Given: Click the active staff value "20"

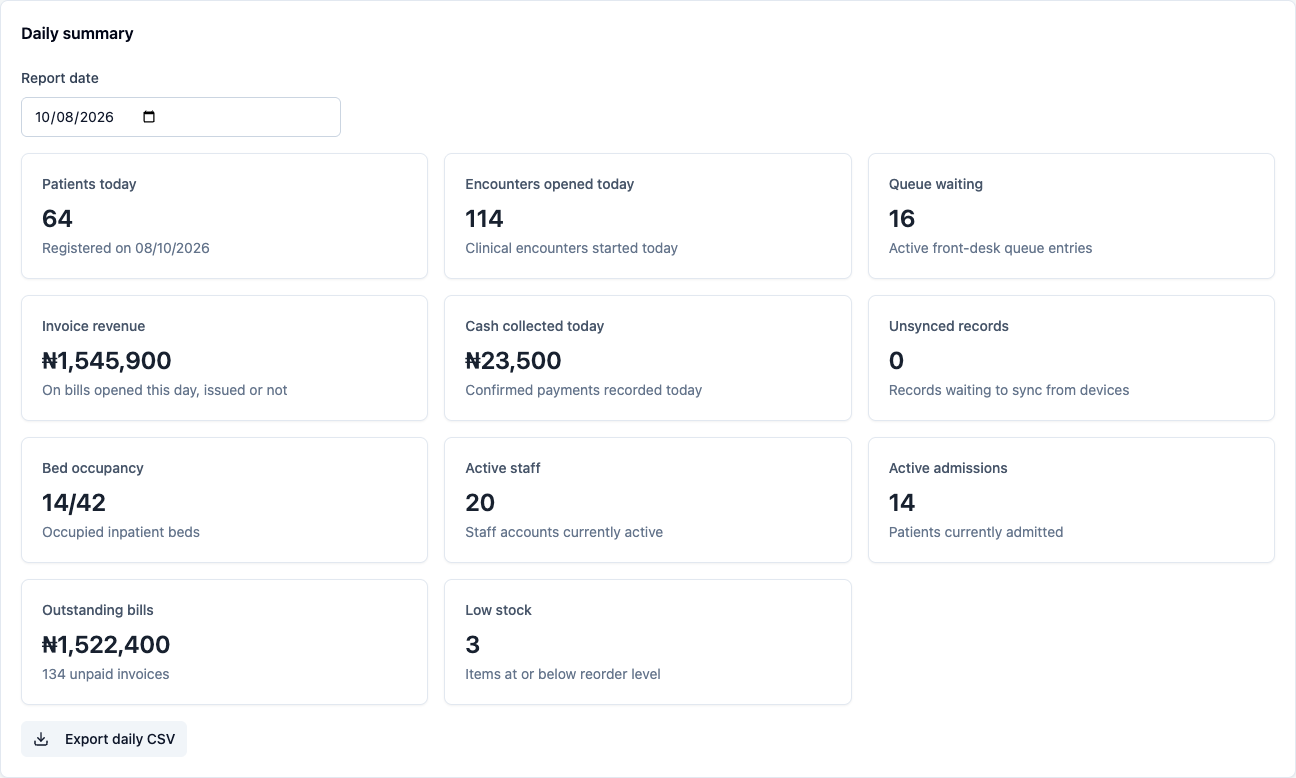Looking at the screenshot, I should tap(480, 502).
